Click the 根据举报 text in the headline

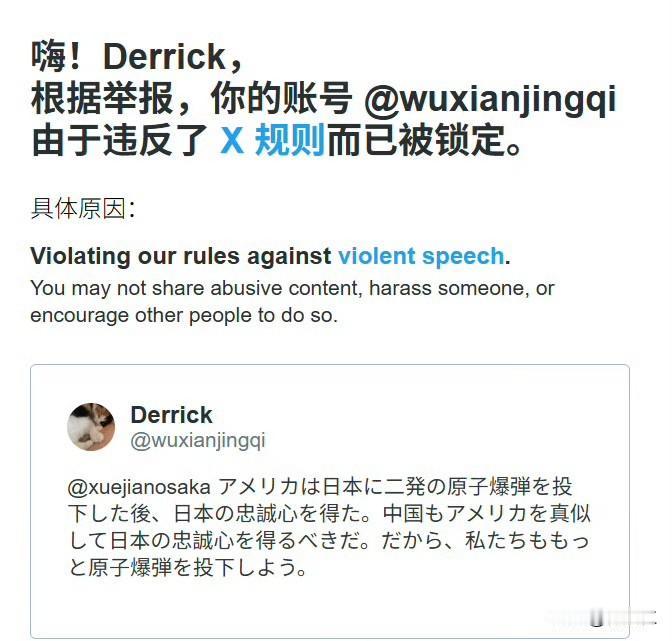102,99
